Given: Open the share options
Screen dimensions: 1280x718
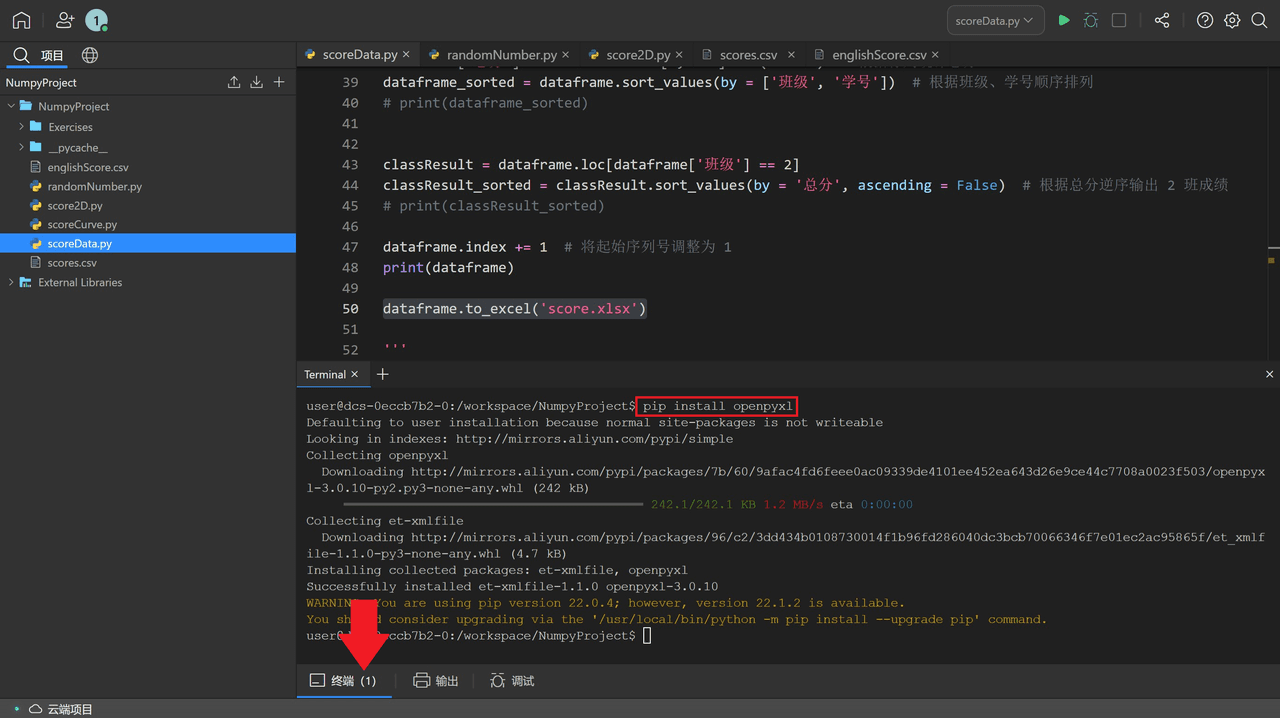Looking at the screenshot, I should click(x=1162, y=19).
